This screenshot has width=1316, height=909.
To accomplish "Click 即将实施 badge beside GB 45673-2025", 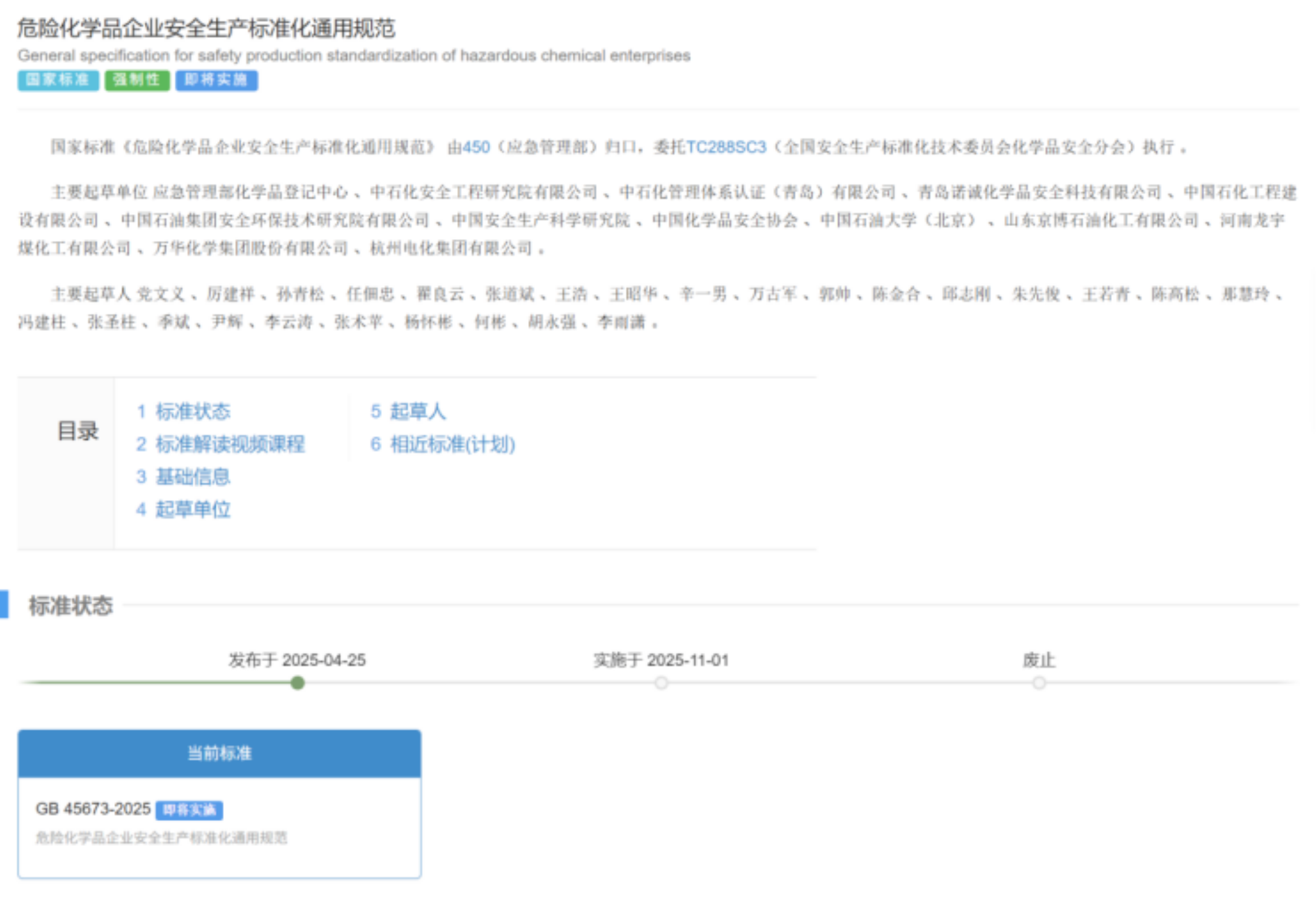I will click(x=189, y=810).
